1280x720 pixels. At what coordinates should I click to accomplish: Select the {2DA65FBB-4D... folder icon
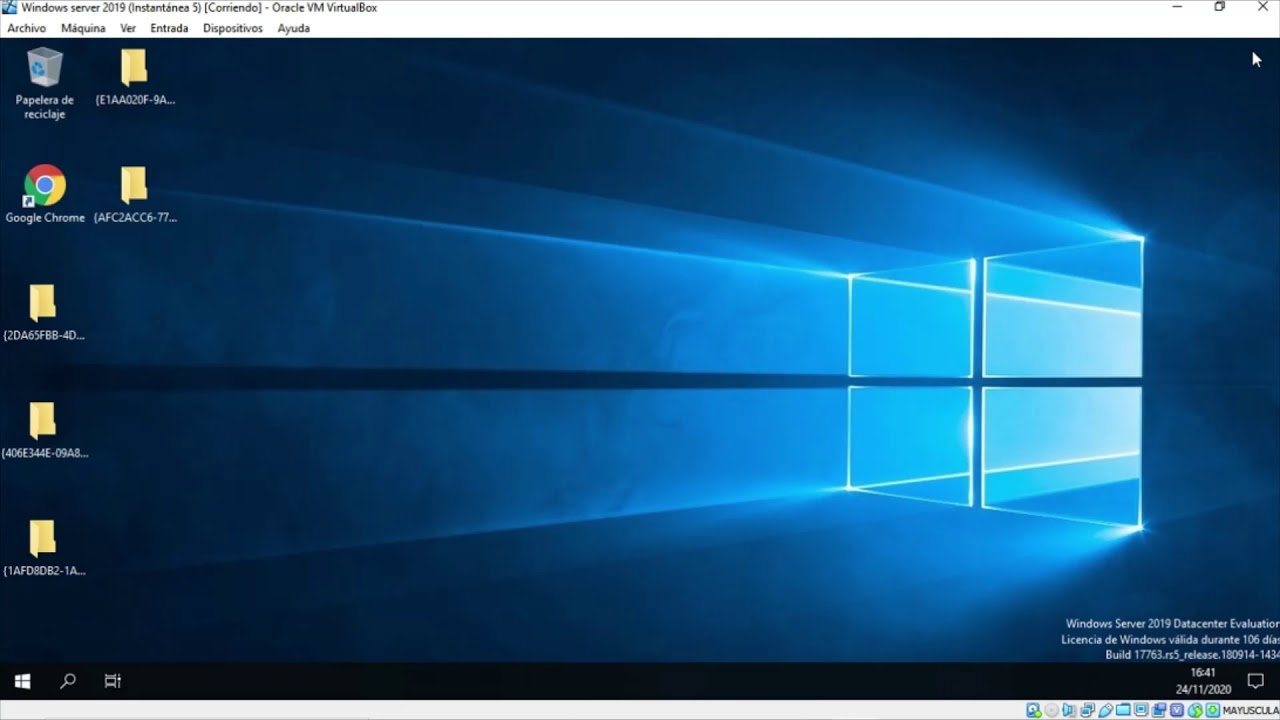44,313
